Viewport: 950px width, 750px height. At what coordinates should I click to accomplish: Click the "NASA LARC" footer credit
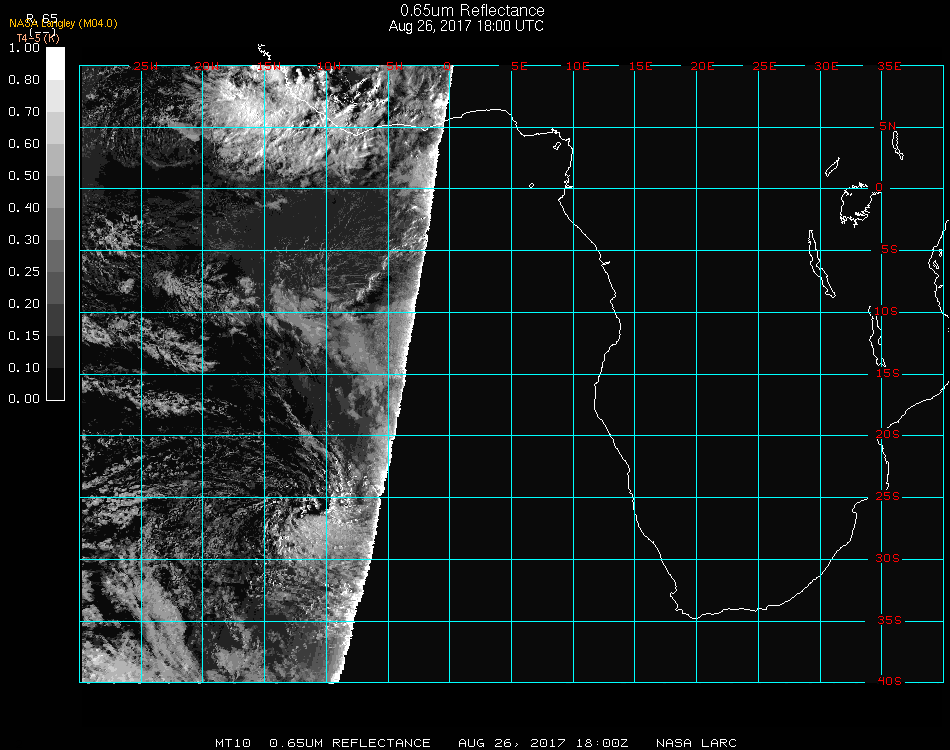click(696, 743)
